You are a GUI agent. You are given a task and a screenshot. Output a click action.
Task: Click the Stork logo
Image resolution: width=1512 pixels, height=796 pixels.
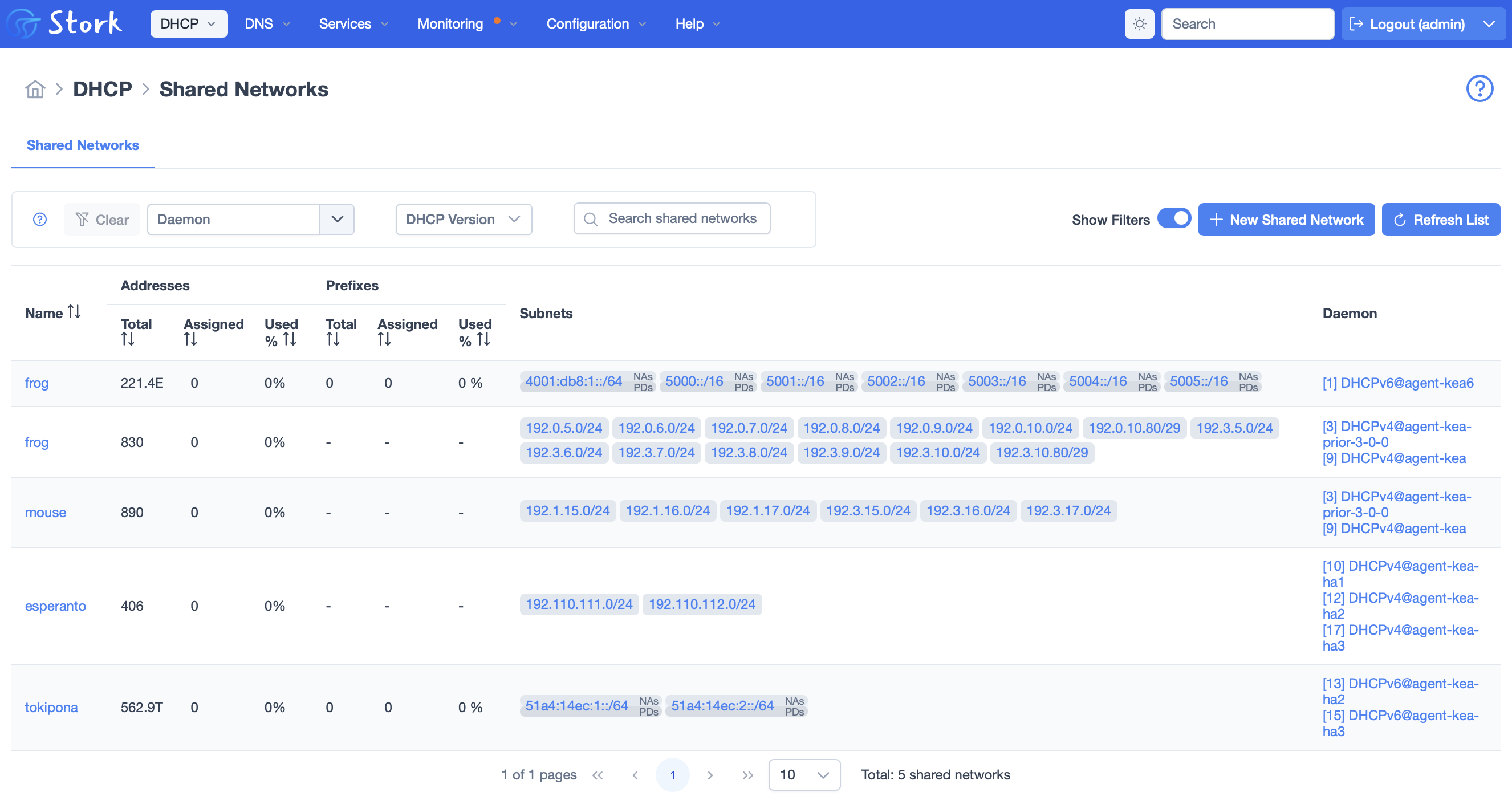tap(64, 23)
